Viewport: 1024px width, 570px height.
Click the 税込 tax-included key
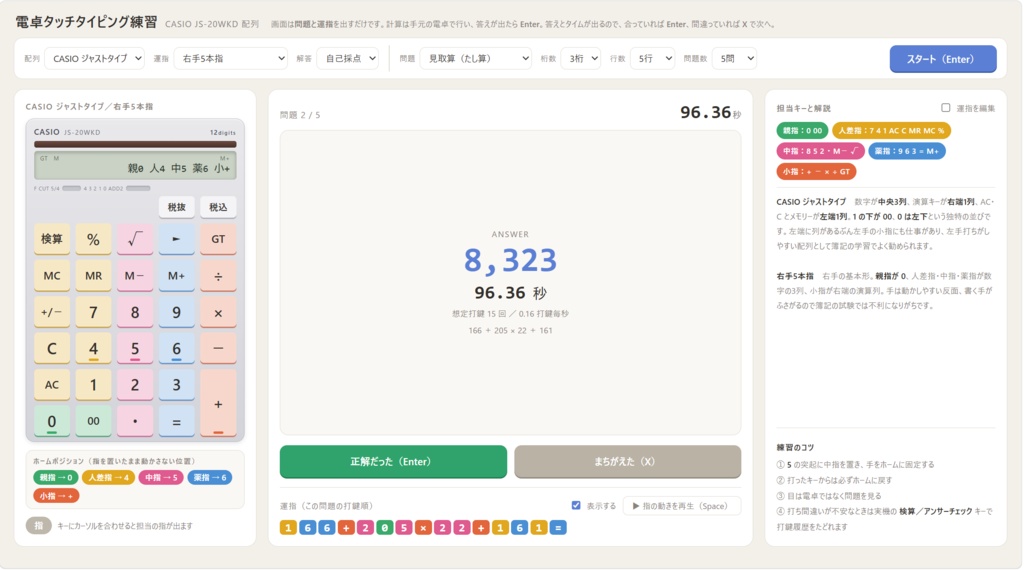(218, 207)
